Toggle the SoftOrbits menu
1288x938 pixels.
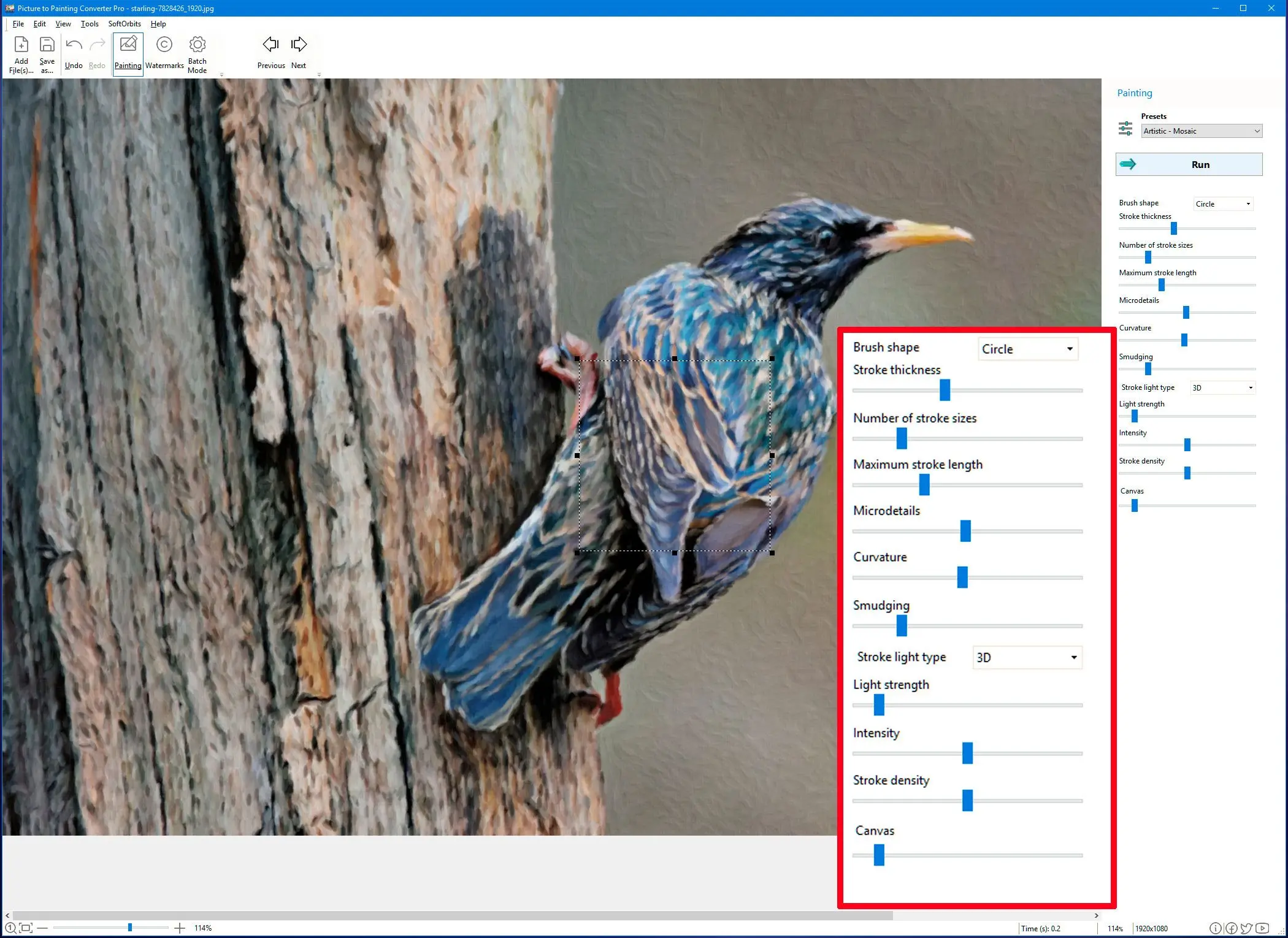point(122,24)
